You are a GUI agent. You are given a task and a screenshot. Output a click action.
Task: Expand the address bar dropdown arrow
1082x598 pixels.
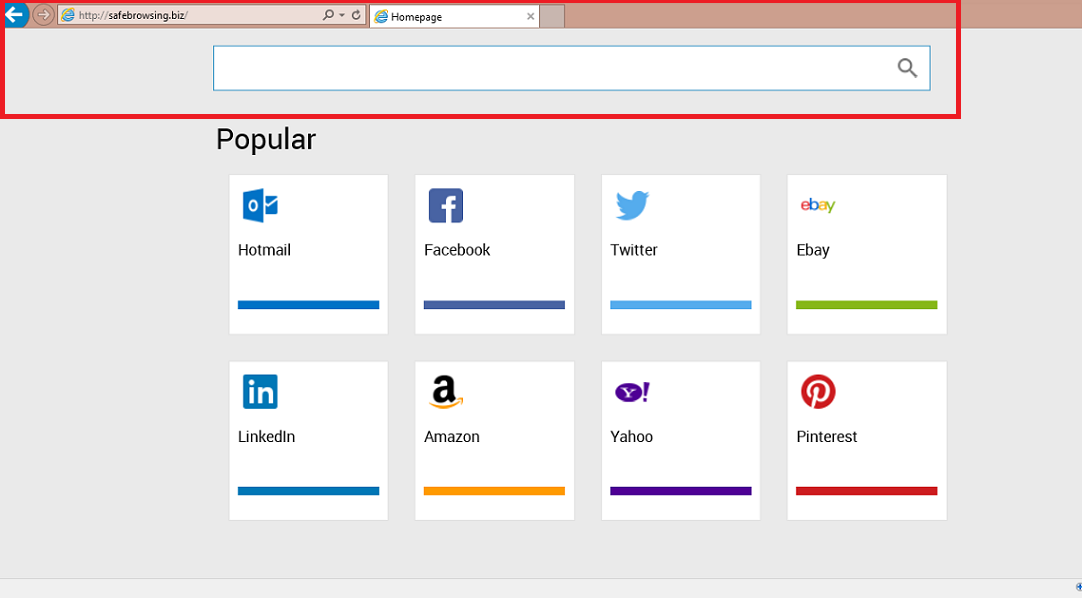(342, 16)
